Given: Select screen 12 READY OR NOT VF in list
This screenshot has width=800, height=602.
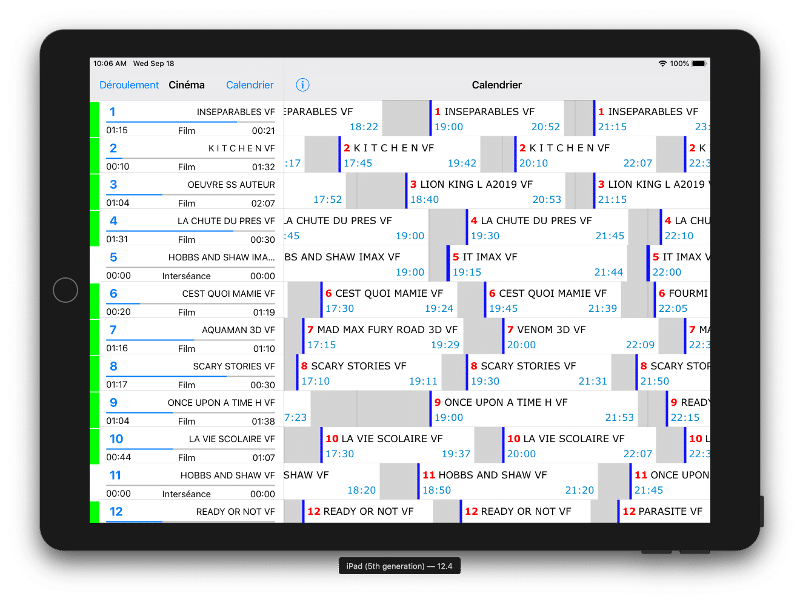Looking at the screenshot, I should tap(187, 512).
